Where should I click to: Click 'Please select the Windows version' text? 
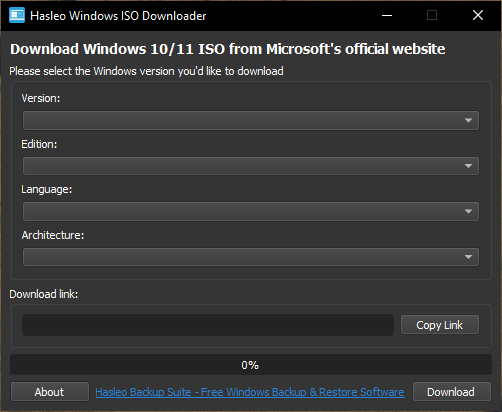pos(146,71)
